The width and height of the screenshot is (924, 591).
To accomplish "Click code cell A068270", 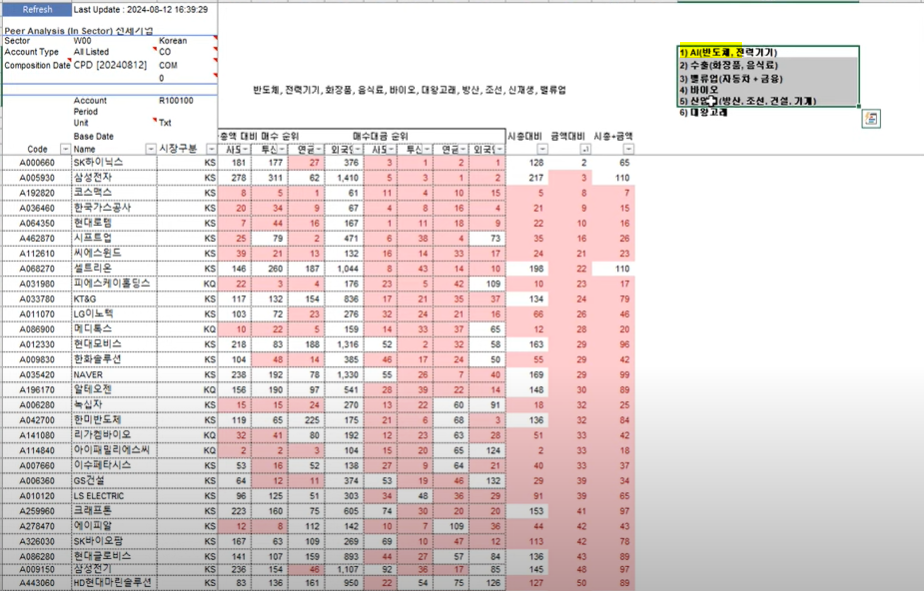I will [x=37, y=269].
